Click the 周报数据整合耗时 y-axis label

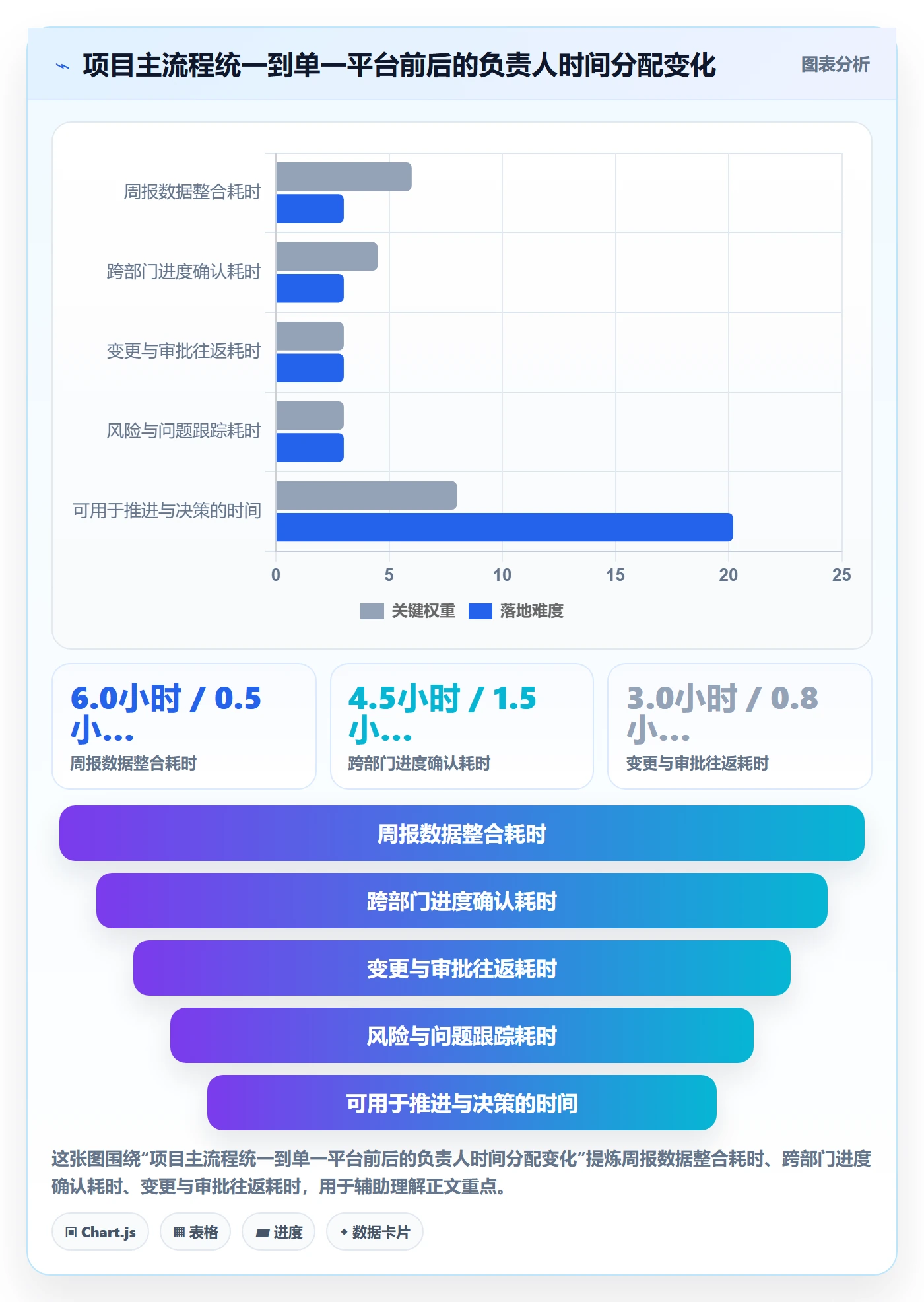(x=192, y=192)
